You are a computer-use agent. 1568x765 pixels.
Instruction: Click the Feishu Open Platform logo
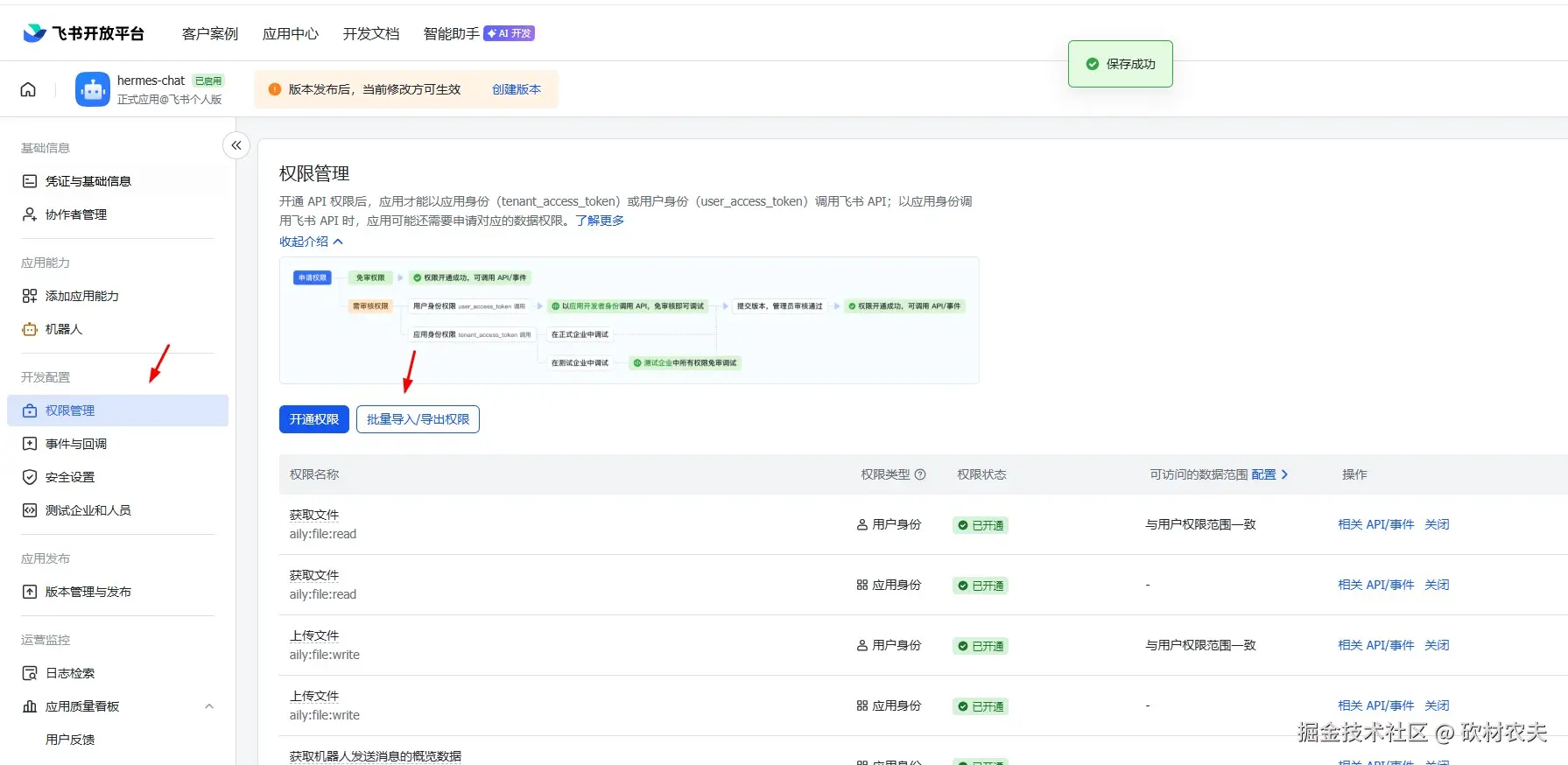click(x=83, y=33)
